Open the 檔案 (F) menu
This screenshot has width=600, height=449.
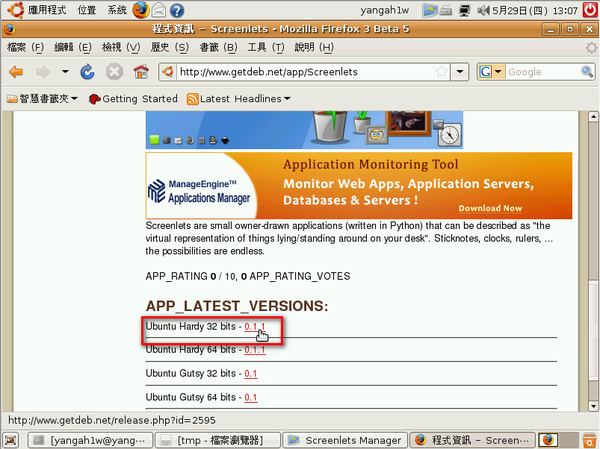click(x=25, y=47)
